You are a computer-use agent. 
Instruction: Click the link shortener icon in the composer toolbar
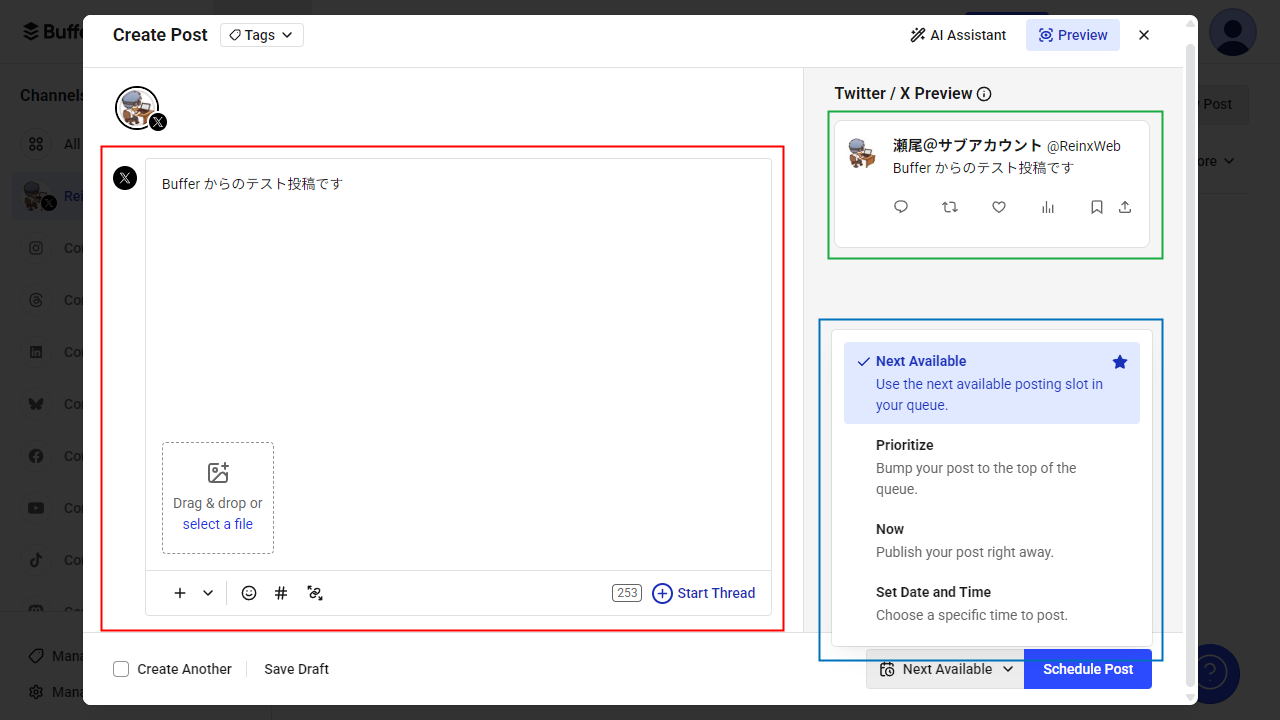[315, 593]
